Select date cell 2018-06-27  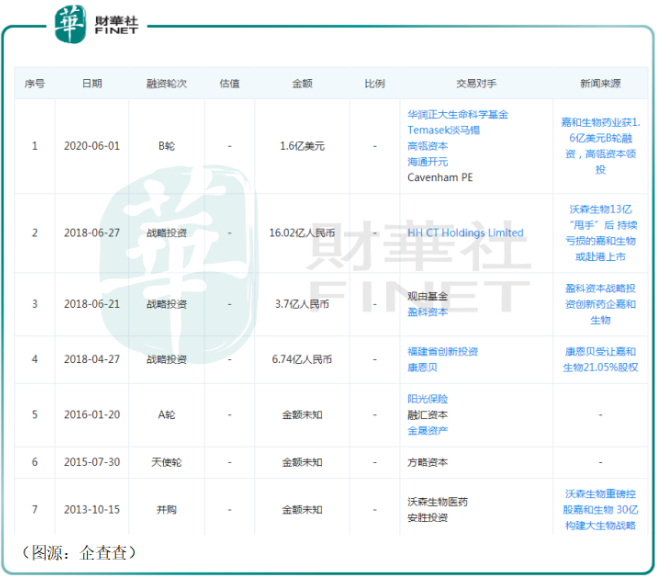pos(92,233)
